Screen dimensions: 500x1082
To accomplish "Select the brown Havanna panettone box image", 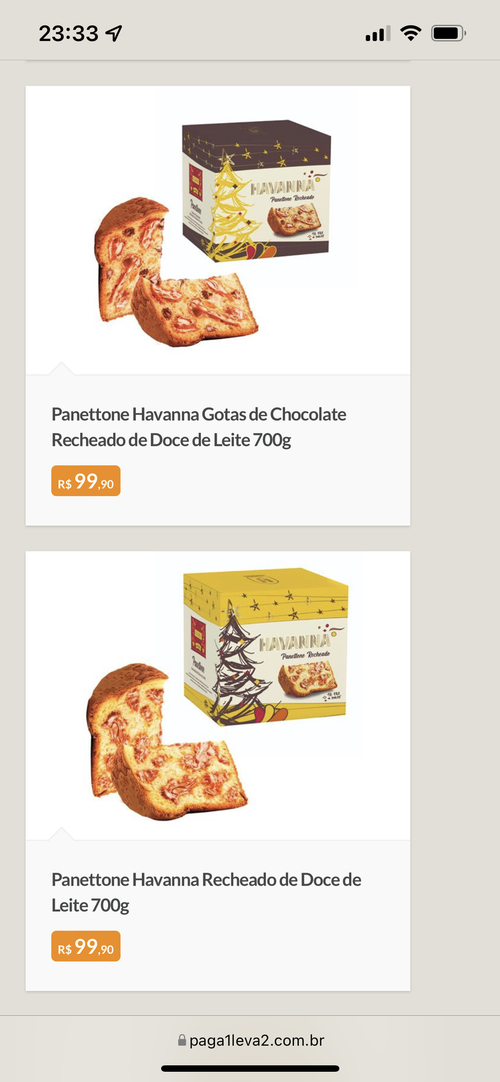I will click(x=257, y=191).
